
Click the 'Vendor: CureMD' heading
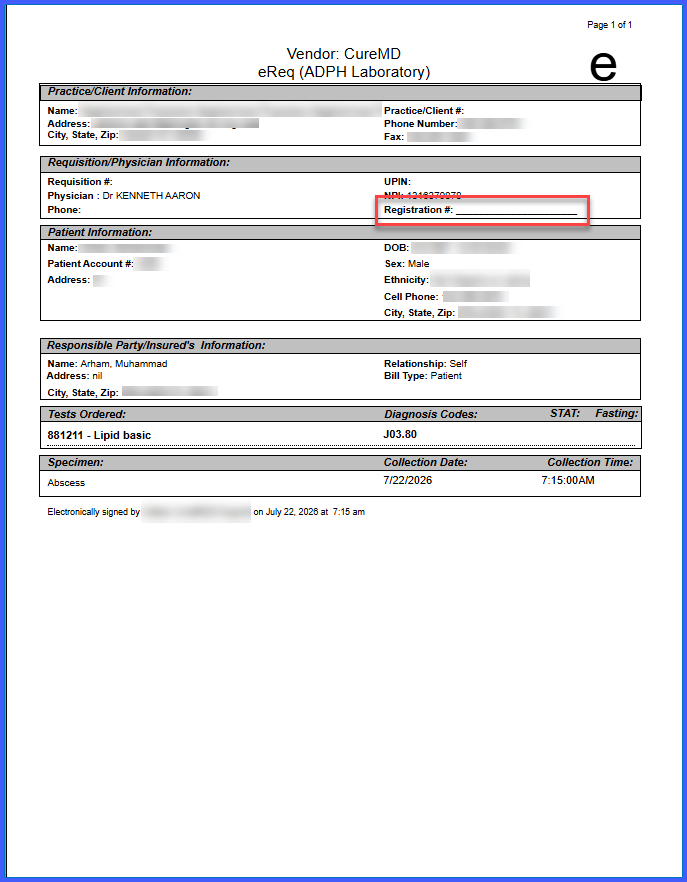[x=343, y=54]
